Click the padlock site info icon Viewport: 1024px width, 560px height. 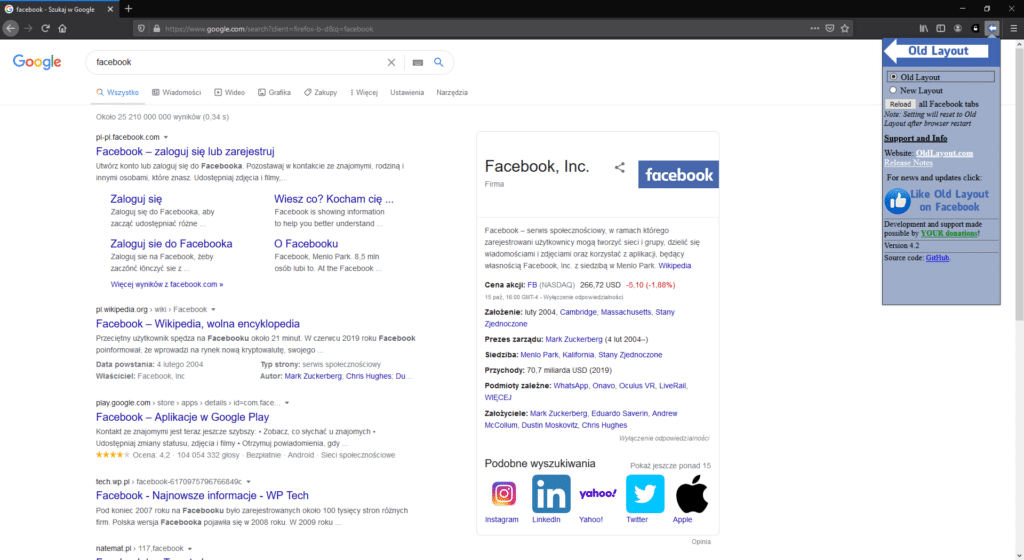tap(157, 29)
